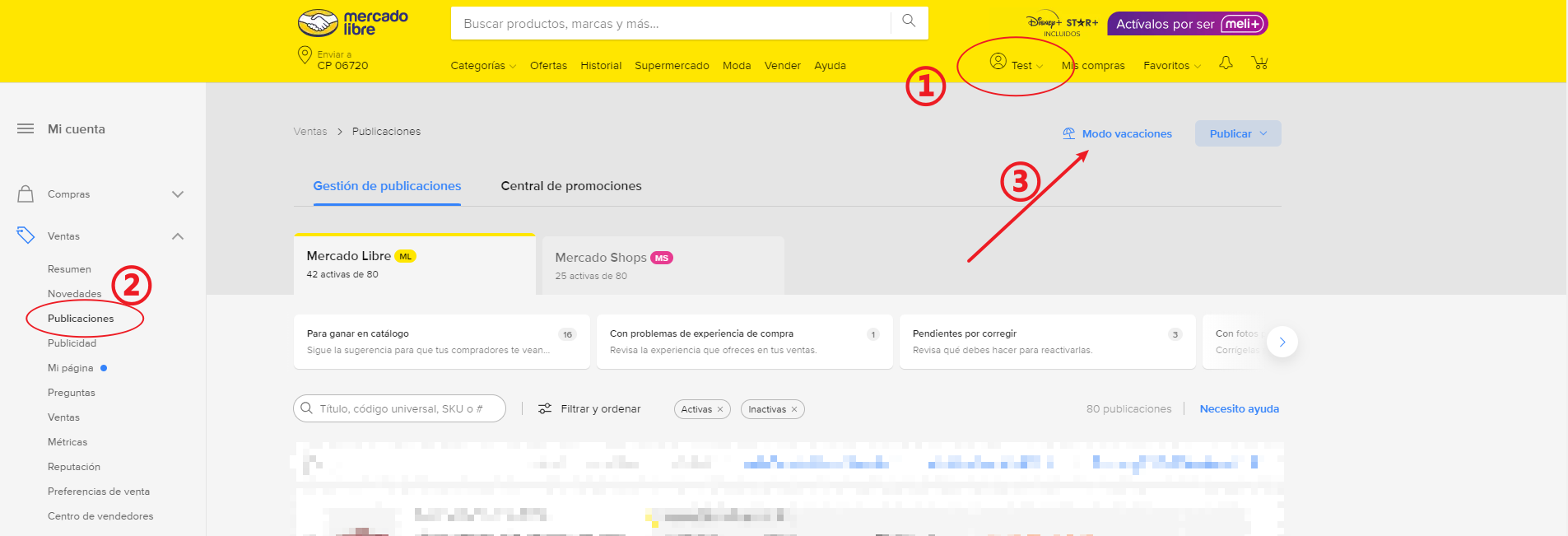Click the Mercado Libre logo
1568x536 pixels.
(352, 23)
